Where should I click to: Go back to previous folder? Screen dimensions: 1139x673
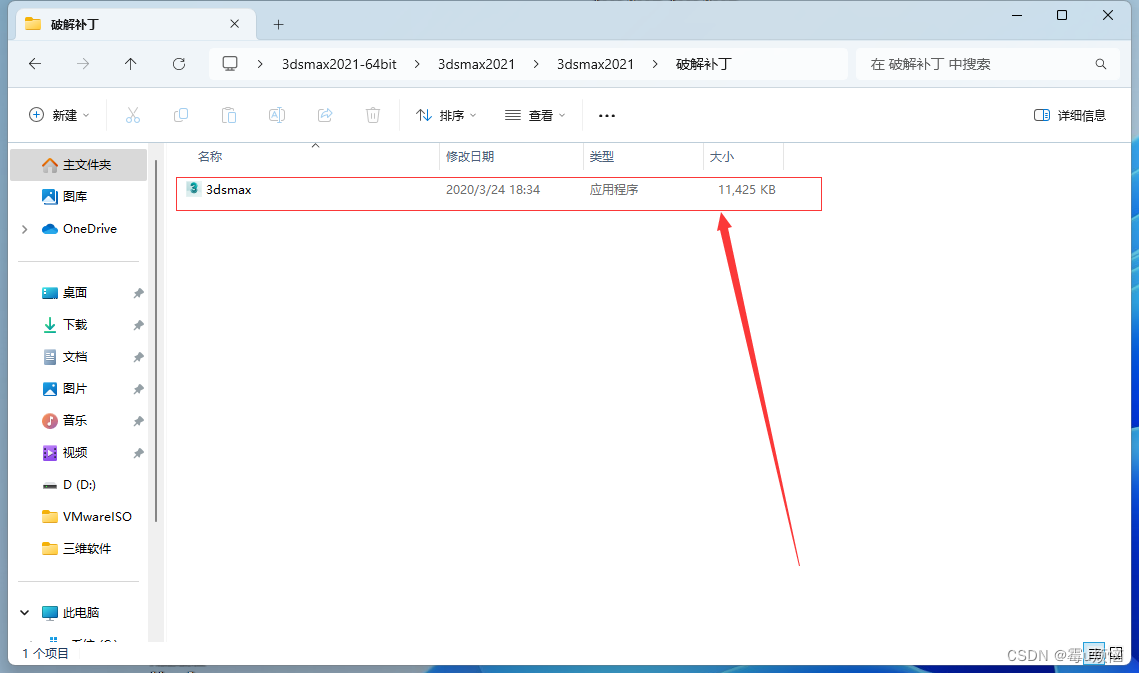tap(35, 64)
